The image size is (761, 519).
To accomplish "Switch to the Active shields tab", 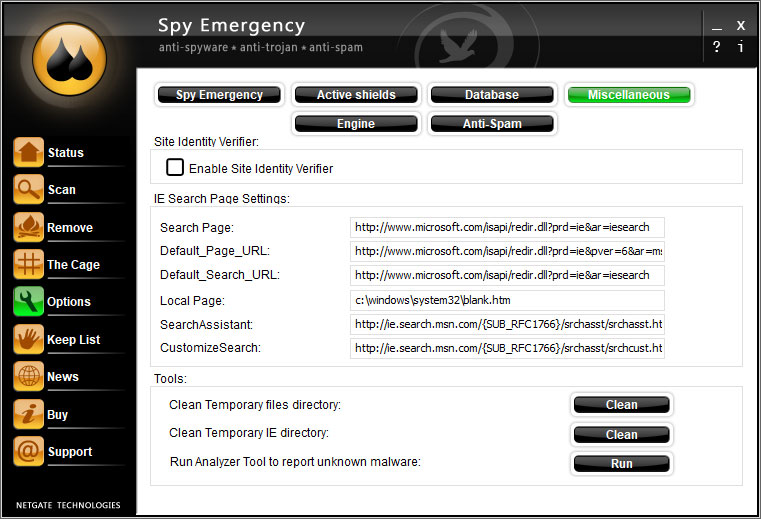I will (356, 95).
